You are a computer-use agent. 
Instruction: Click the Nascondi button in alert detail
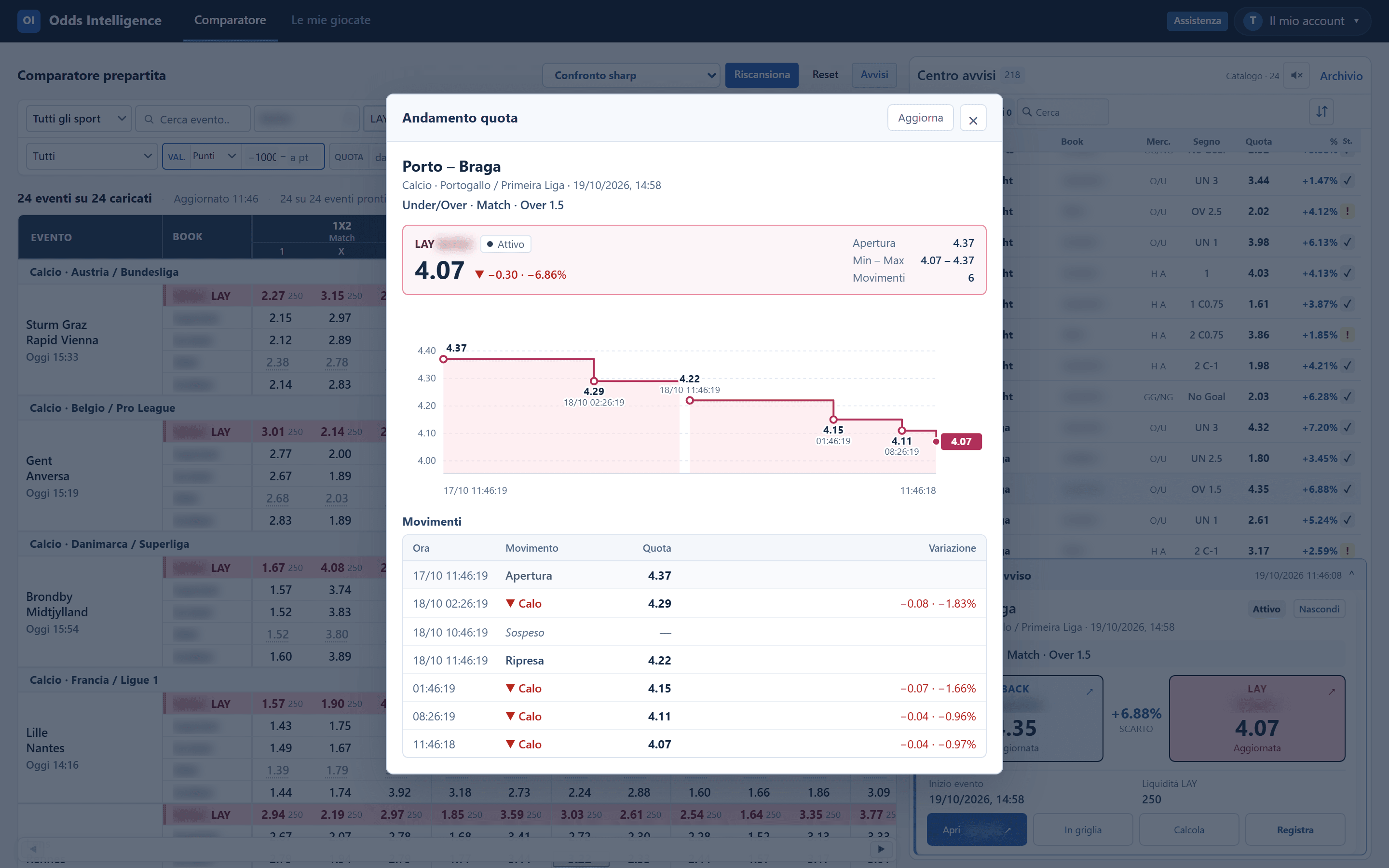(1319, 609)
